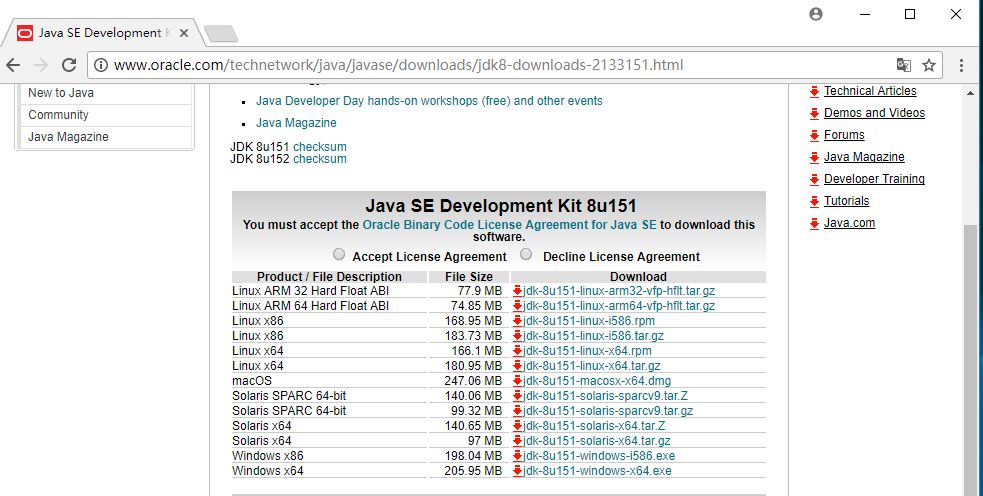Select the Decline License Agreement radio button

(x=526, y=255)
